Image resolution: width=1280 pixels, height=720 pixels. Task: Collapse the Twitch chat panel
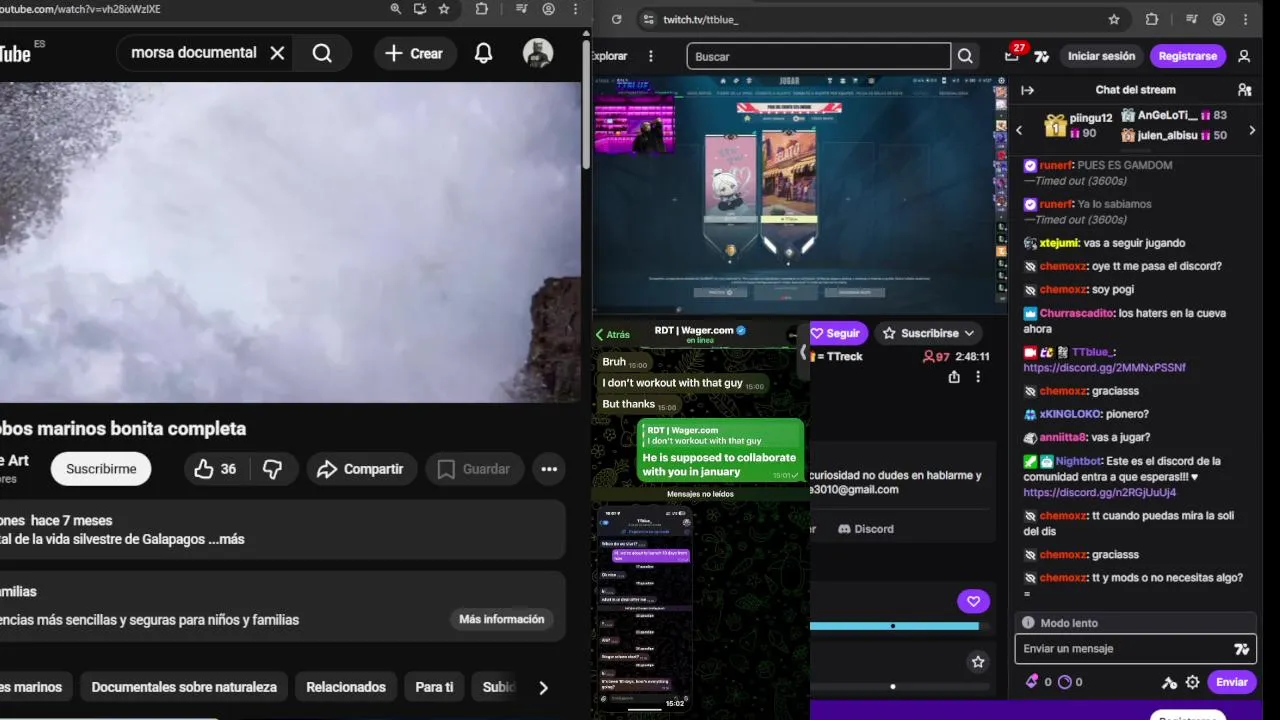click(x=1027, y=90)
